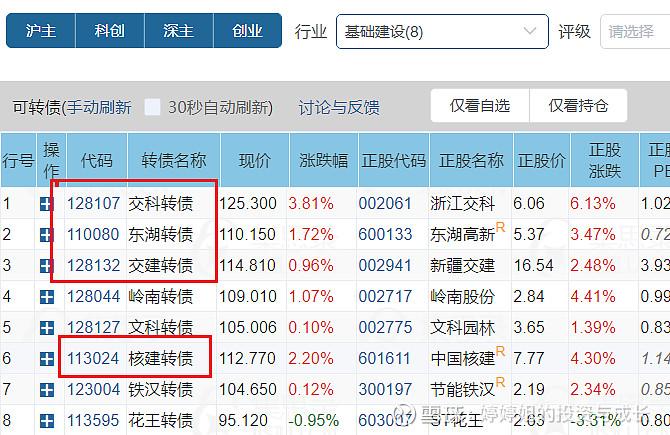Expand row 3 交建转债 plus icon
Viewport: 670px width, 435px height.
point(47,266)
